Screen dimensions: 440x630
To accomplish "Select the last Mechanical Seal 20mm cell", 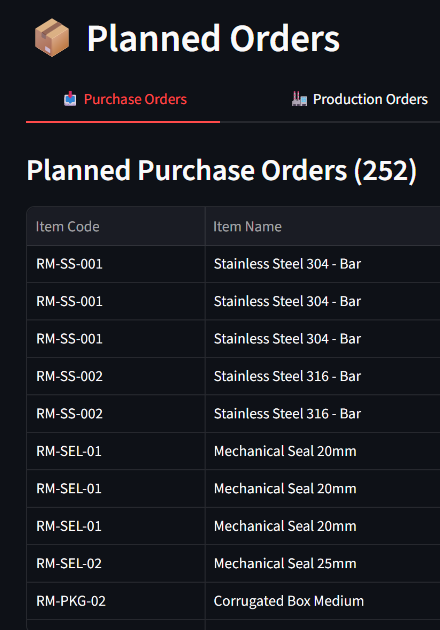I will [322, 526].
